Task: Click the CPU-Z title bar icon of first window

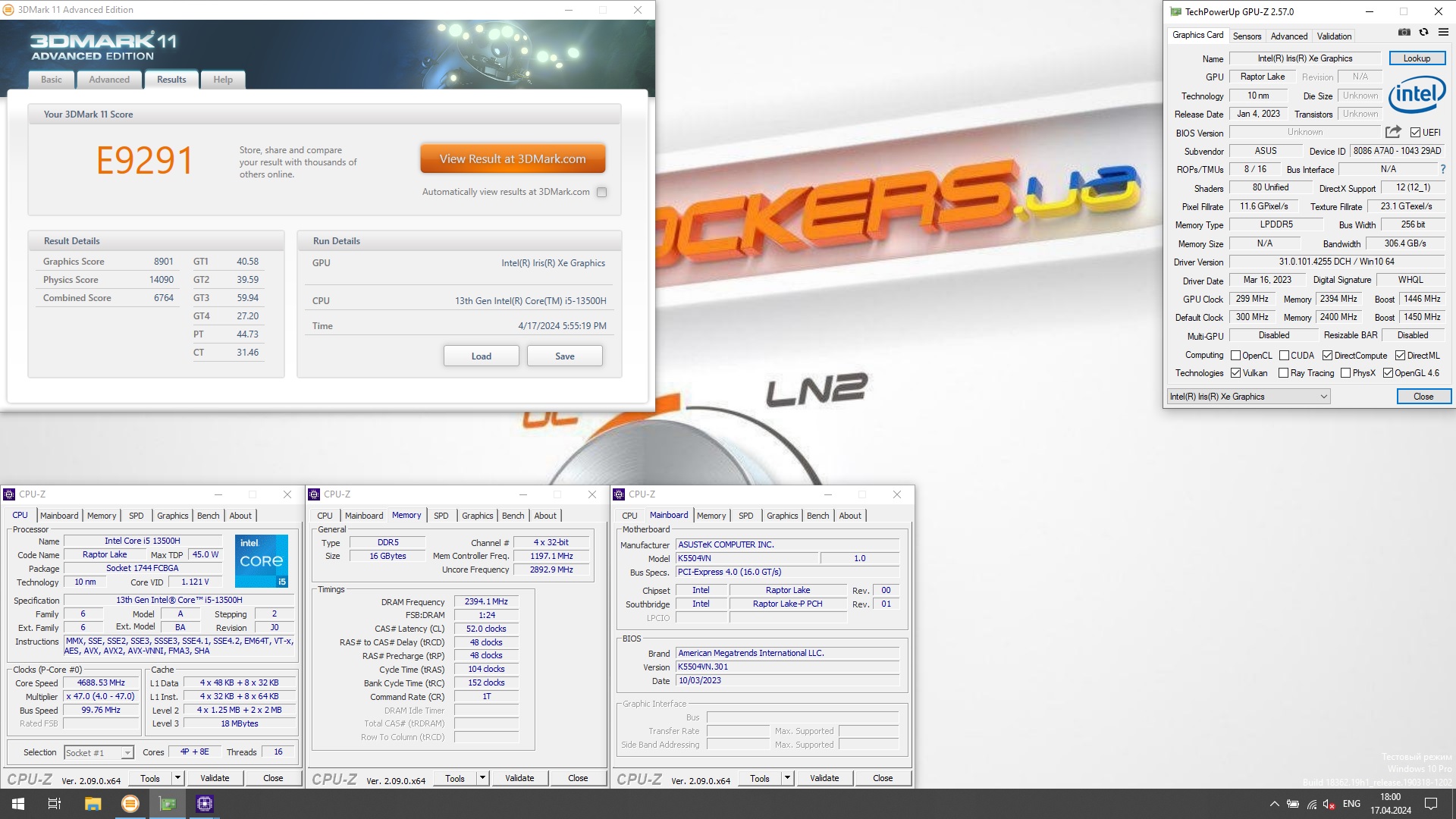Action: 9,494
